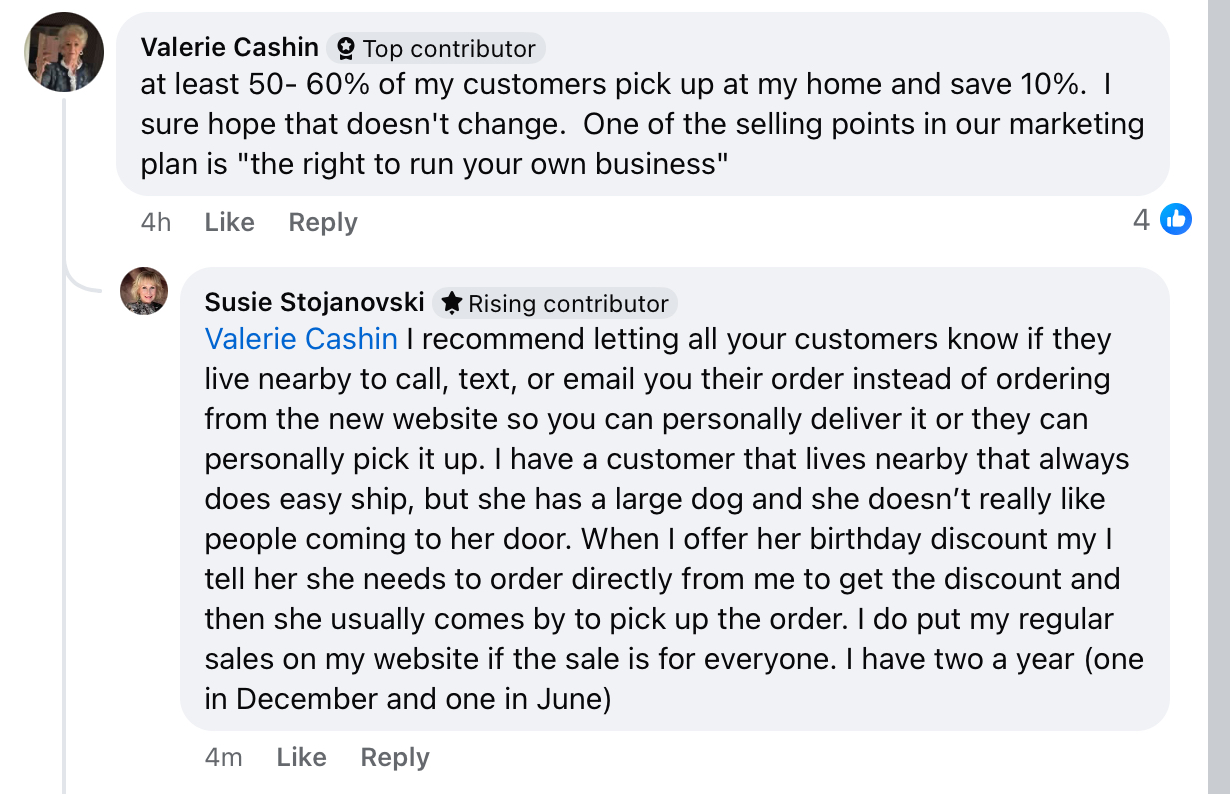This screenshot has width=1230, height=794.
Task: Open the 4m timestamp on Susie's reply
Action: coord(223,757)
